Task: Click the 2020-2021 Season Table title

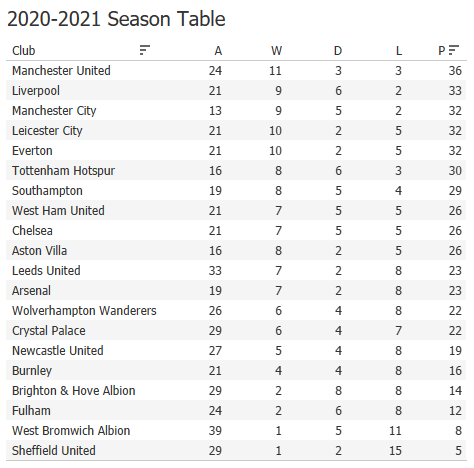Action: 116,19
